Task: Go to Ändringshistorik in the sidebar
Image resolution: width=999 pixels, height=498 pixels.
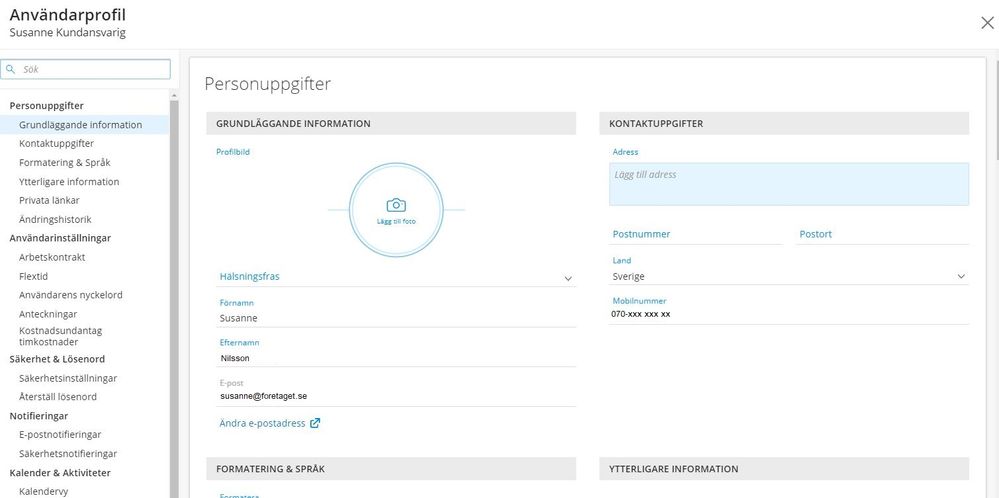Action: [55, 219]
